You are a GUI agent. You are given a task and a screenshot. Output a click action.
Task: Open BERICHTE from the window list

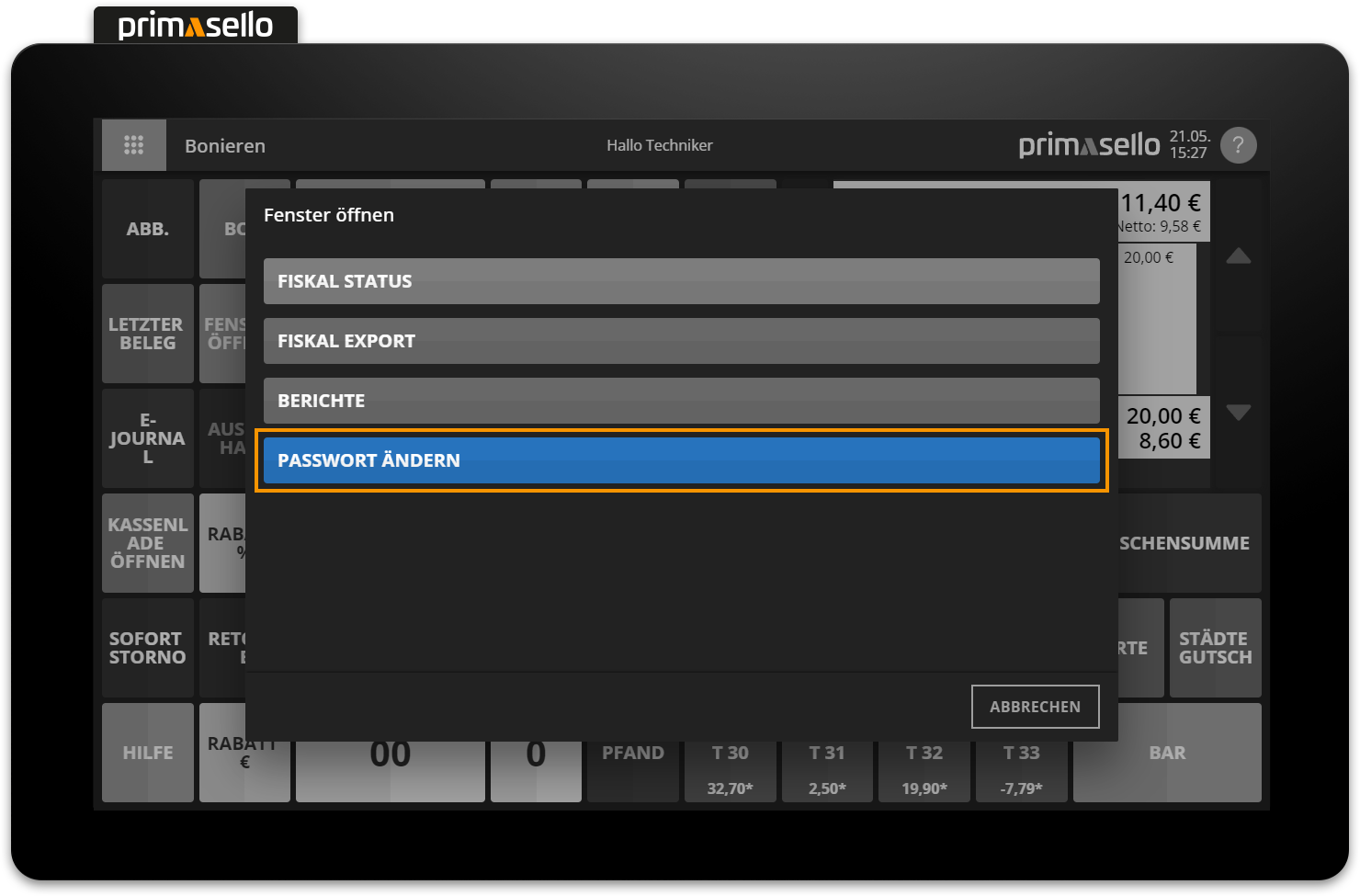click(x=681, y=401)
